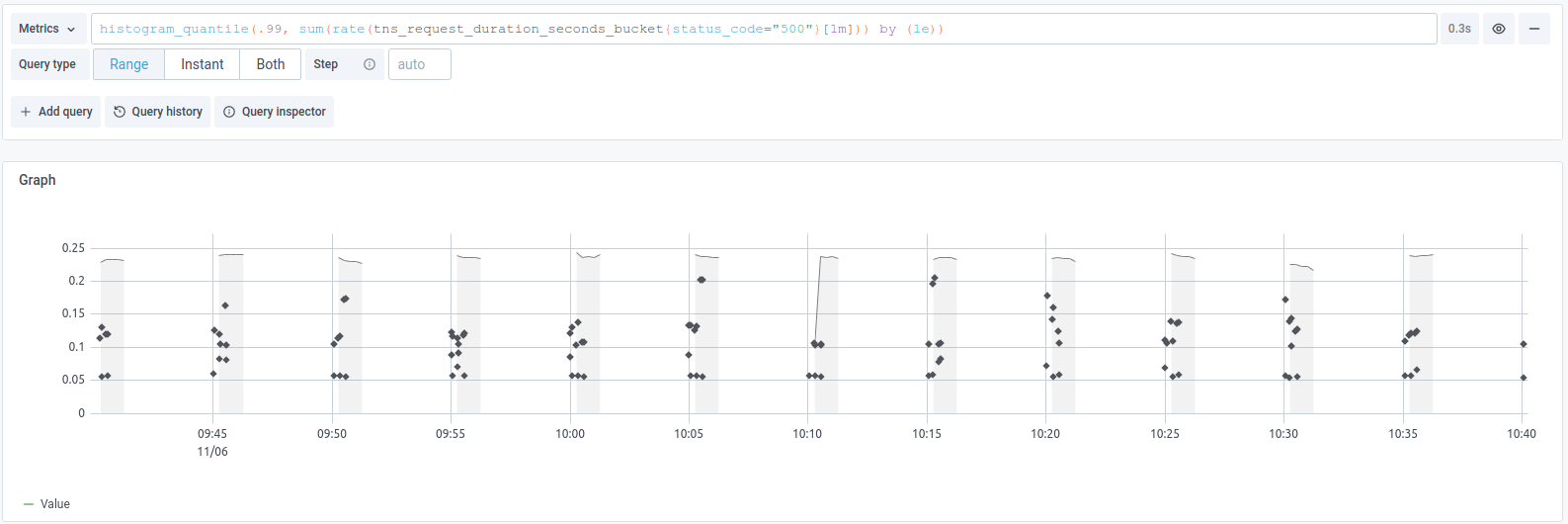Switch query type to Both
This screenshot has height=524, width=1568.
click(270, 64)
